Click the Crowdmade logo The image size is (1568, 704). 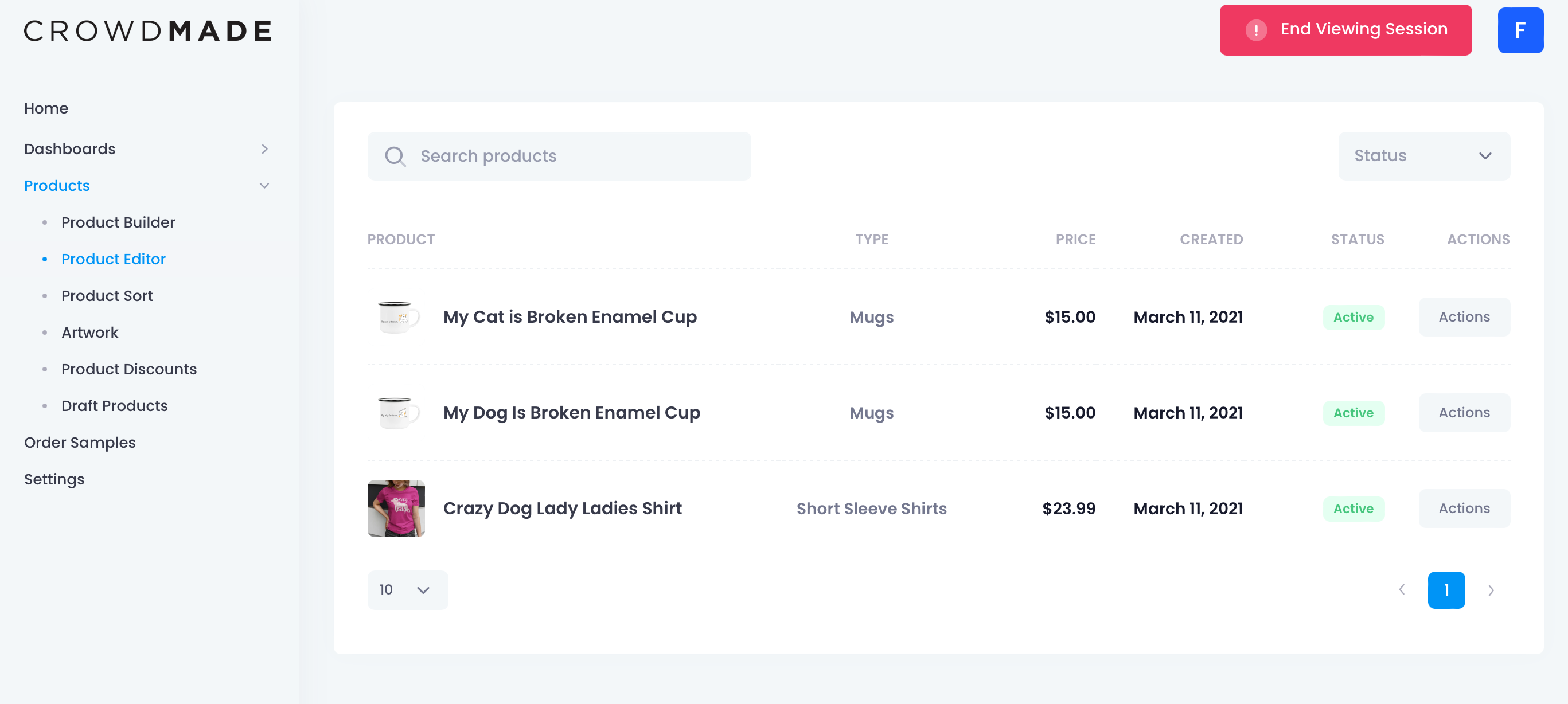tap(148, 30)
